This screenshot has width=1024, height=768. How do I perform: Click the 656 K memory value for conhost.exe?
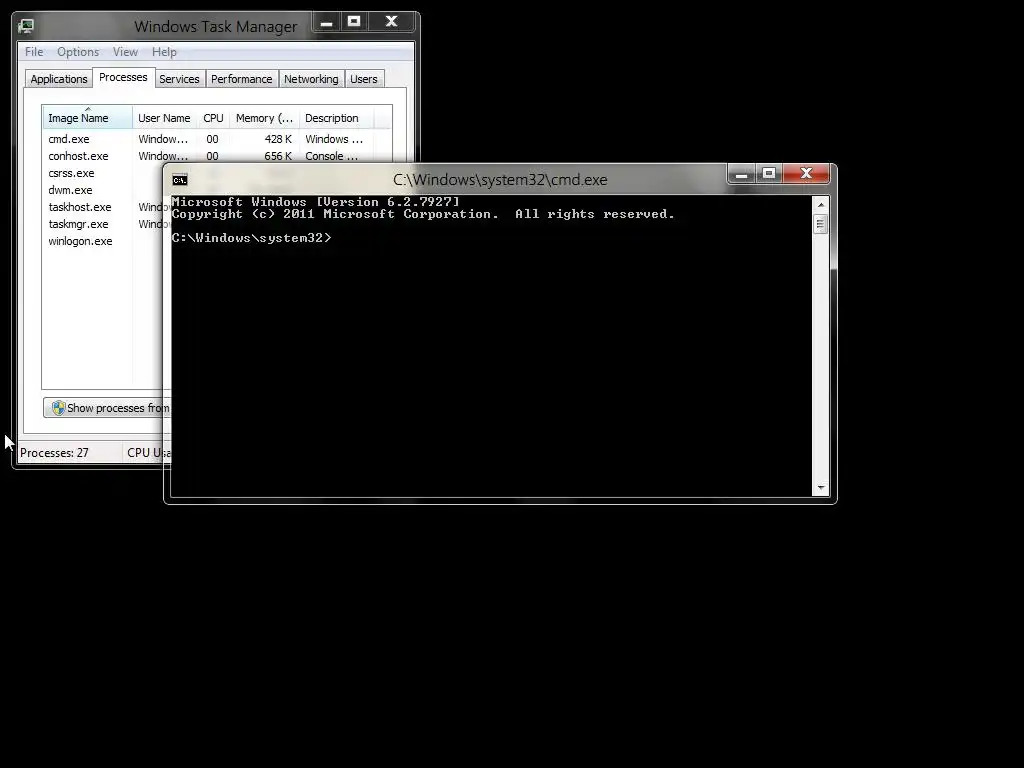278,156
